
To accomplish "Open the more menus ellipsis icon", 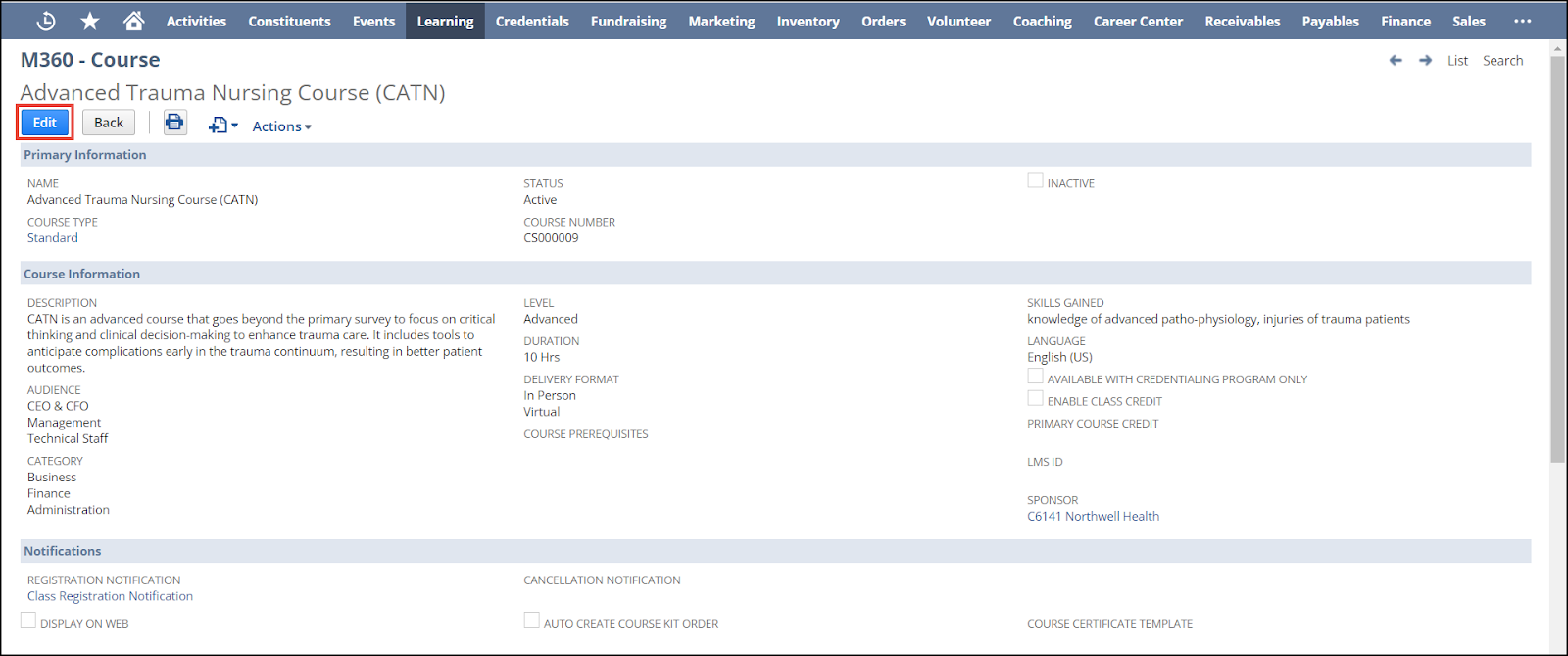I will [1522, 21].
